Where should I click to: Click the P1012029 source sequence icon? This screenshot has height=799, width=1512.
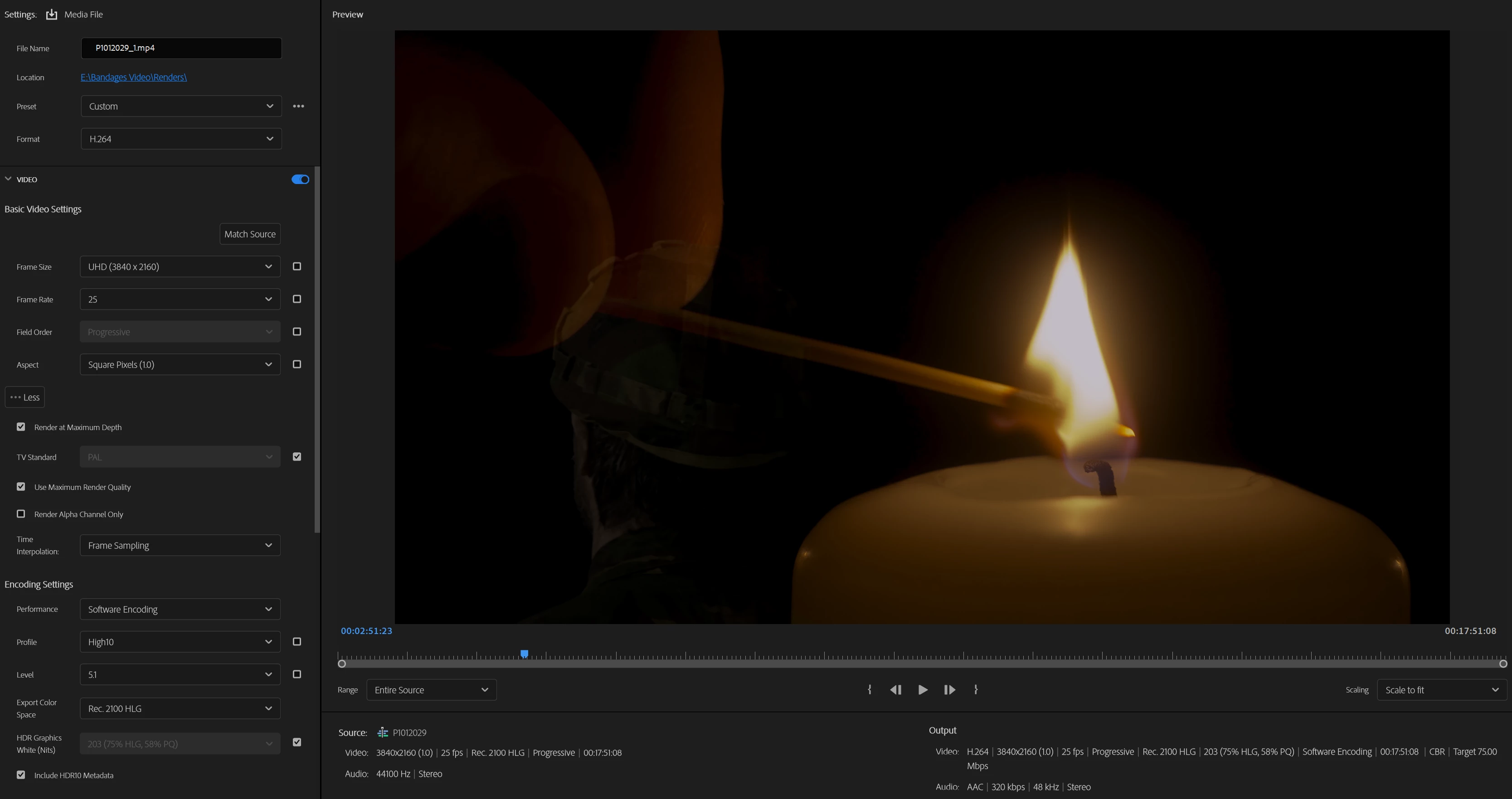(x=383, y=733)
